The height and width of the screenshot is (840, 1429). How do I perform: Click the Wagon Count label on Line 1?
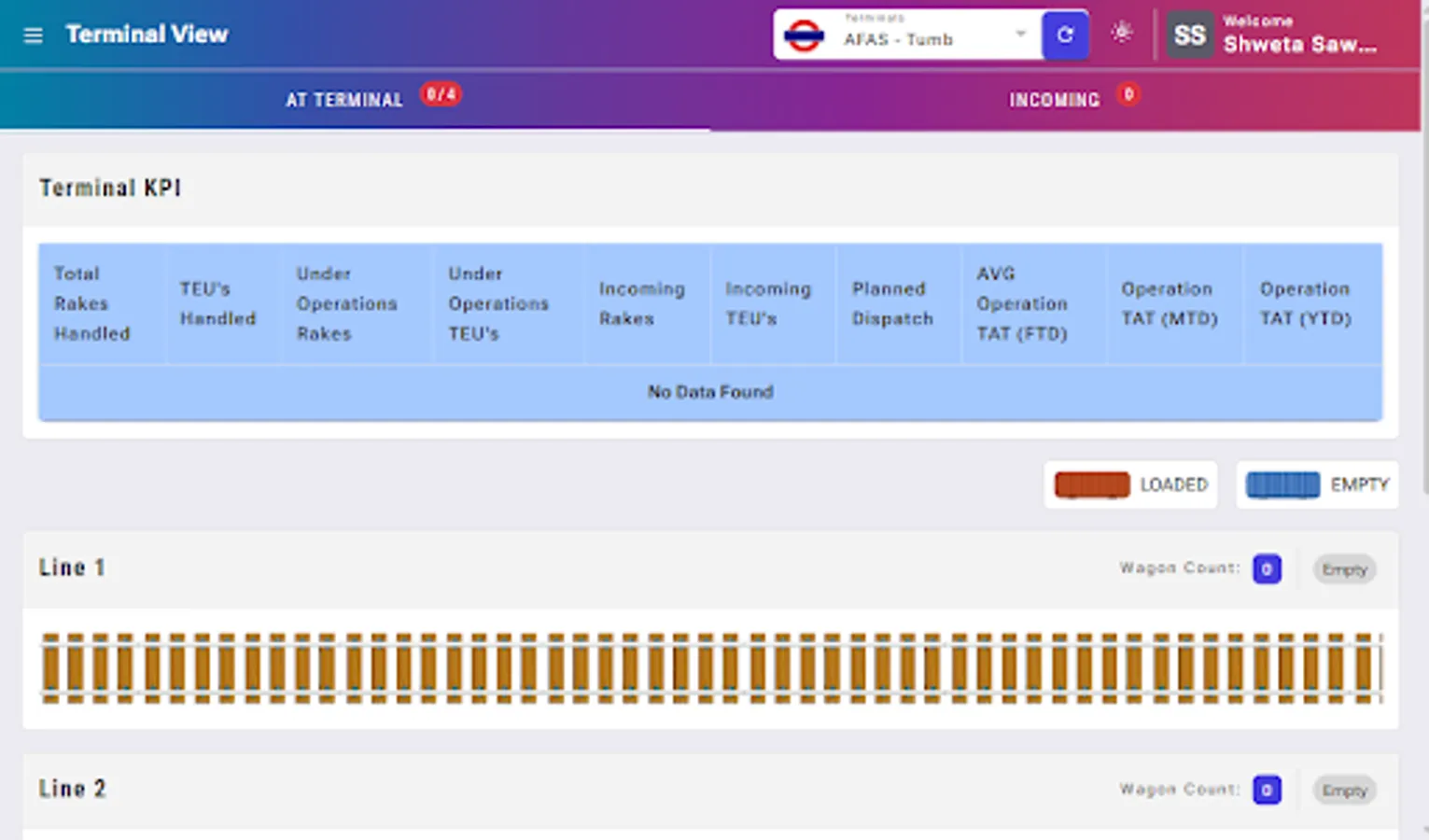click(x=1180, y=567)
